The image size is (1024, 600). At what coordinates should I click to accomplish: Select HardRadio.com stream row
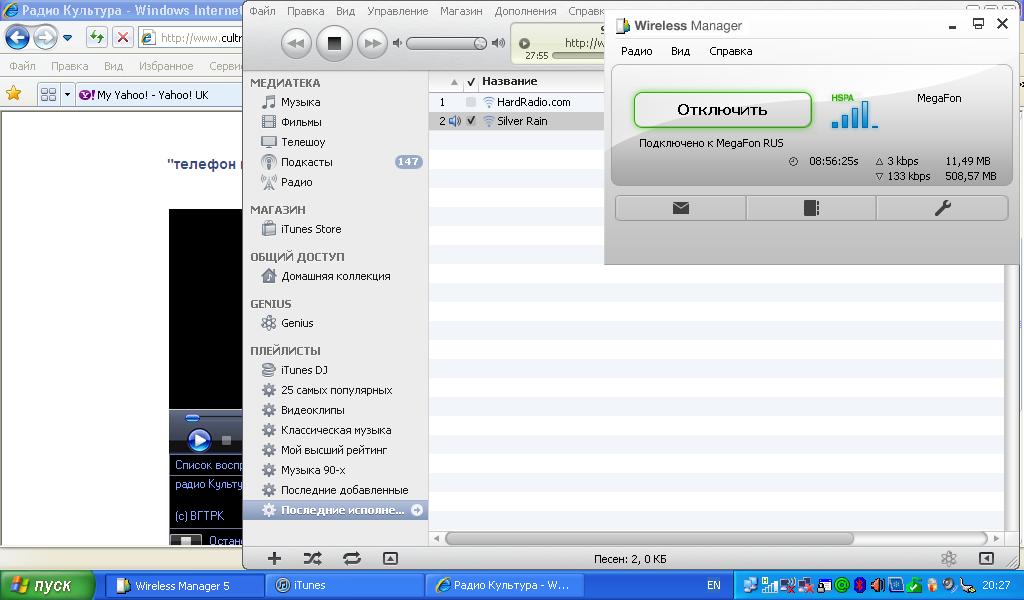pos(517,102)
